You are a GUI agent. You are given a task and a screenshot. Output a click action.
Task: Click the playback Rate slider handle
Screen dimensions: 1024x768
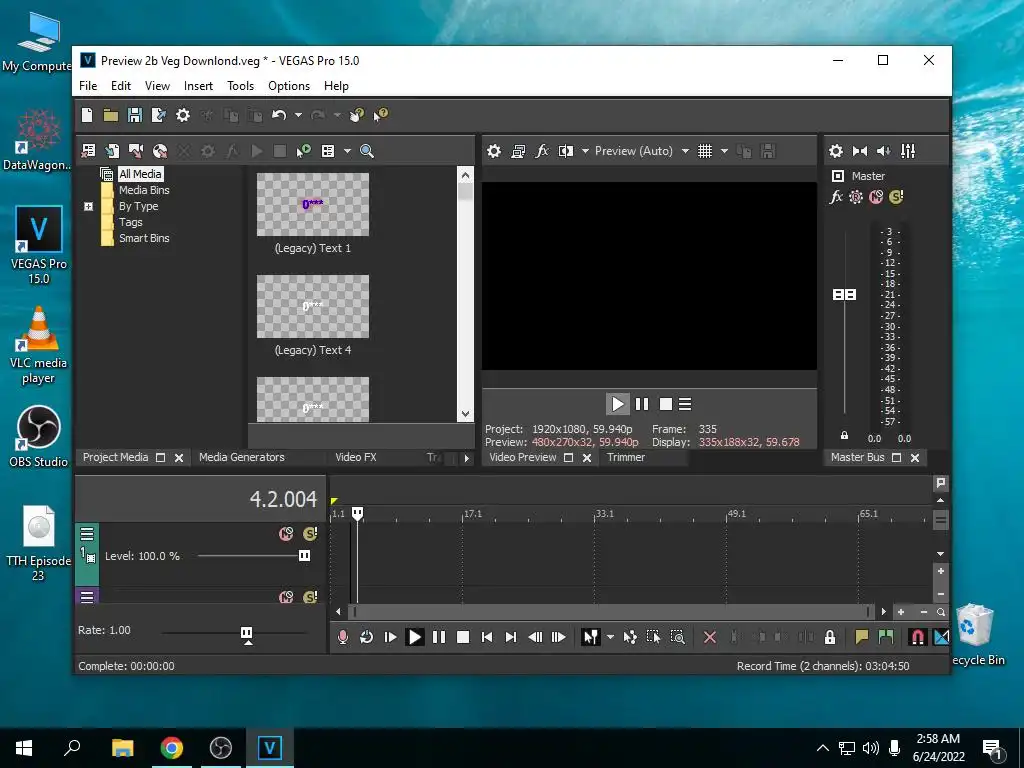point(246,633)
